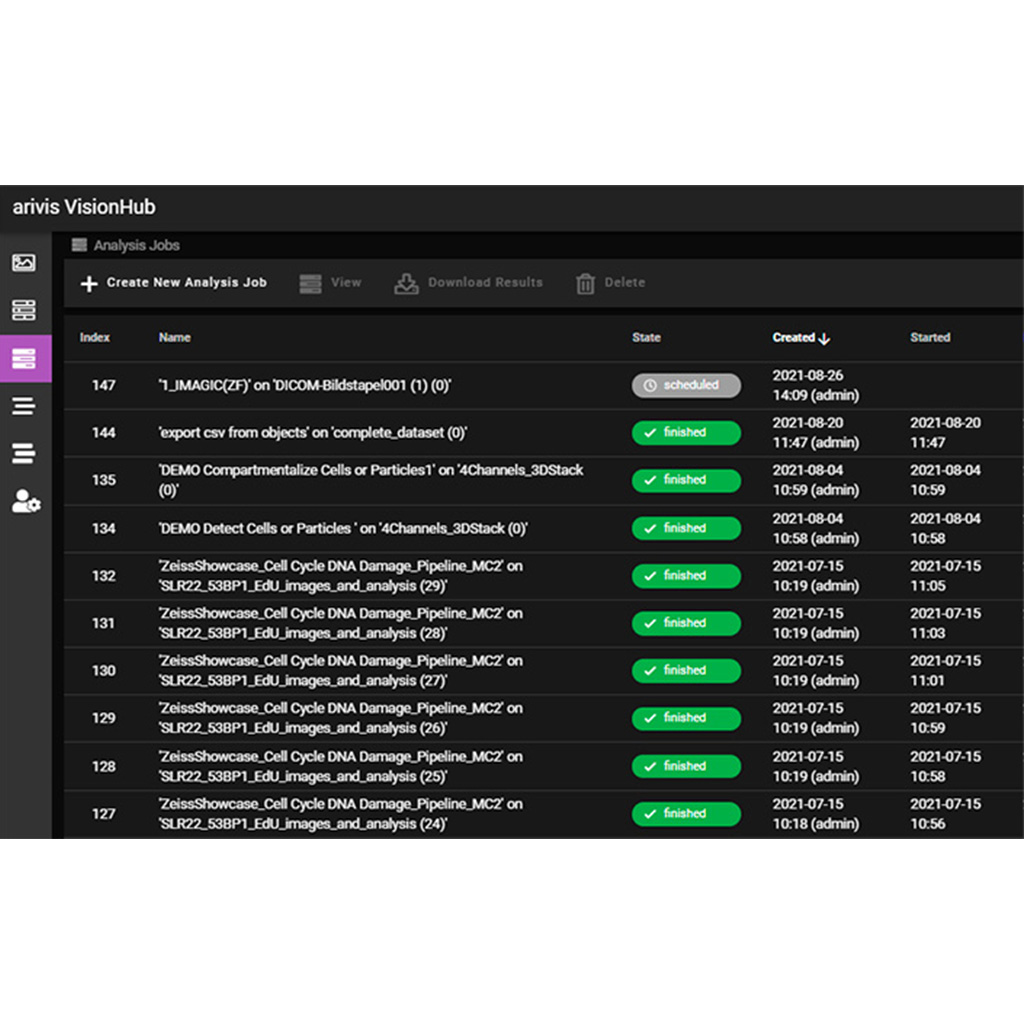Viewport: 1024px width, 1024px height.
Task: Click started time 2021-07-15 10:56
Action: pos(946,814)
